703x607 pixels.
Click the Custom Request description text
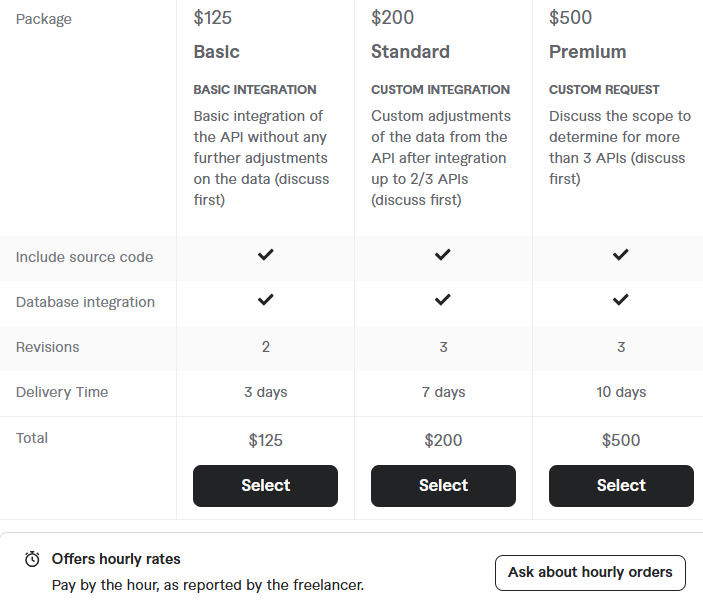point(620,147)
